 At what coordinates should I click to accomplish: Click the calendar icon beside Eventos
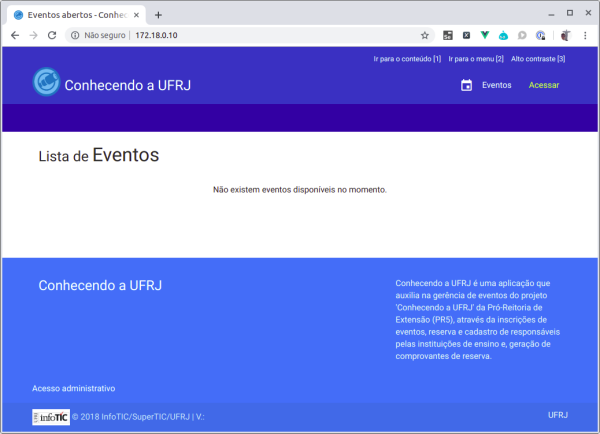[466, 85]
